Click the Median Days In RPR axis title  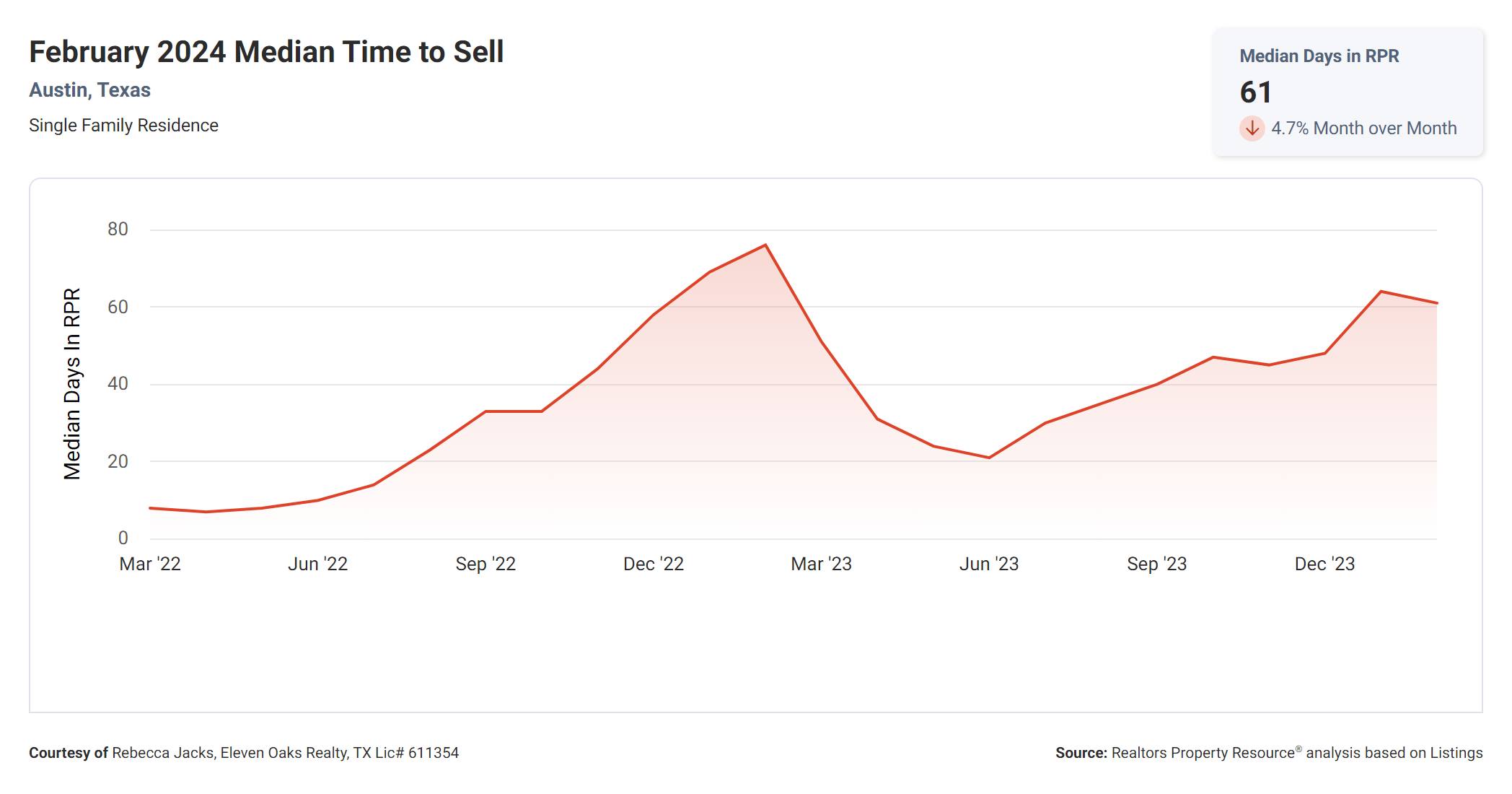[72, 383]
